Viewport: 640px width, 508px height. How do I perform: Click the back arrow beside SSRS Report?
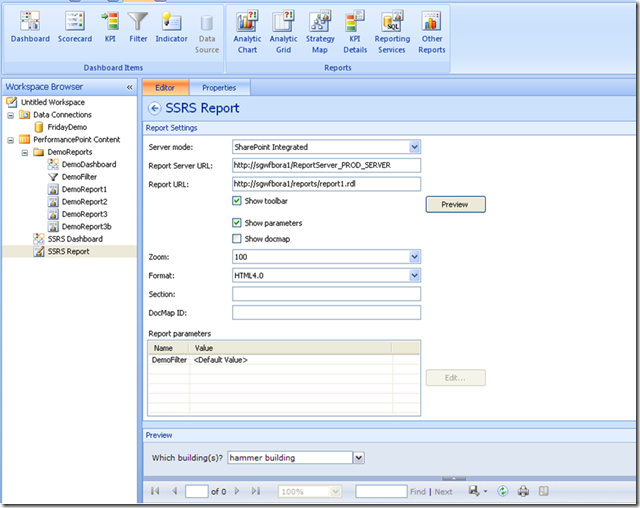tap(154, 108)
